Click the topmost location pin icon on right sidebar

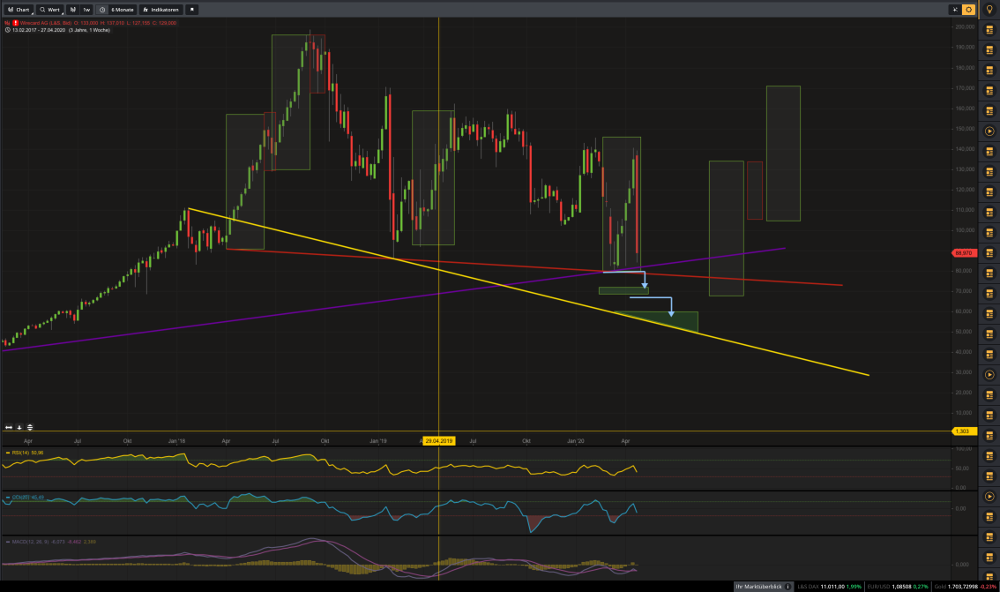pos(989,8)
